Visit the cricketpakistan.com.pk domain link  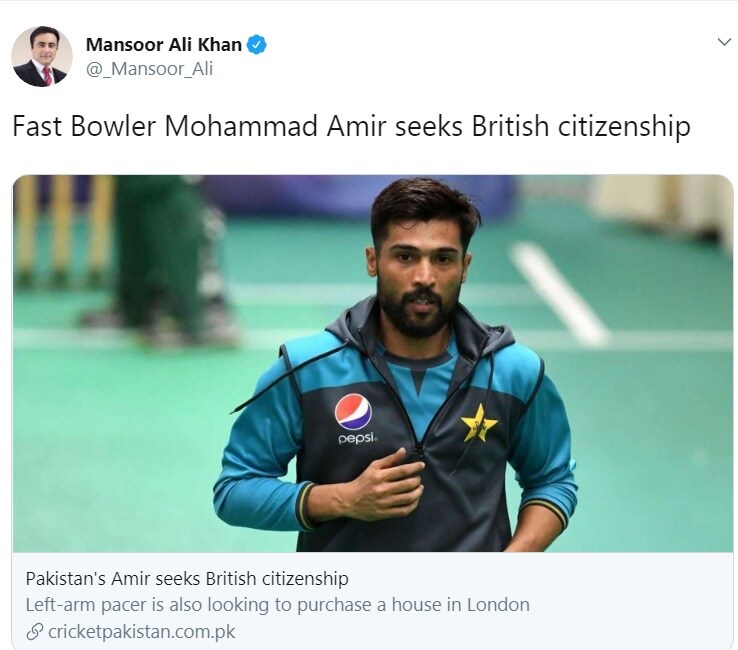click(x=141, y=632)
